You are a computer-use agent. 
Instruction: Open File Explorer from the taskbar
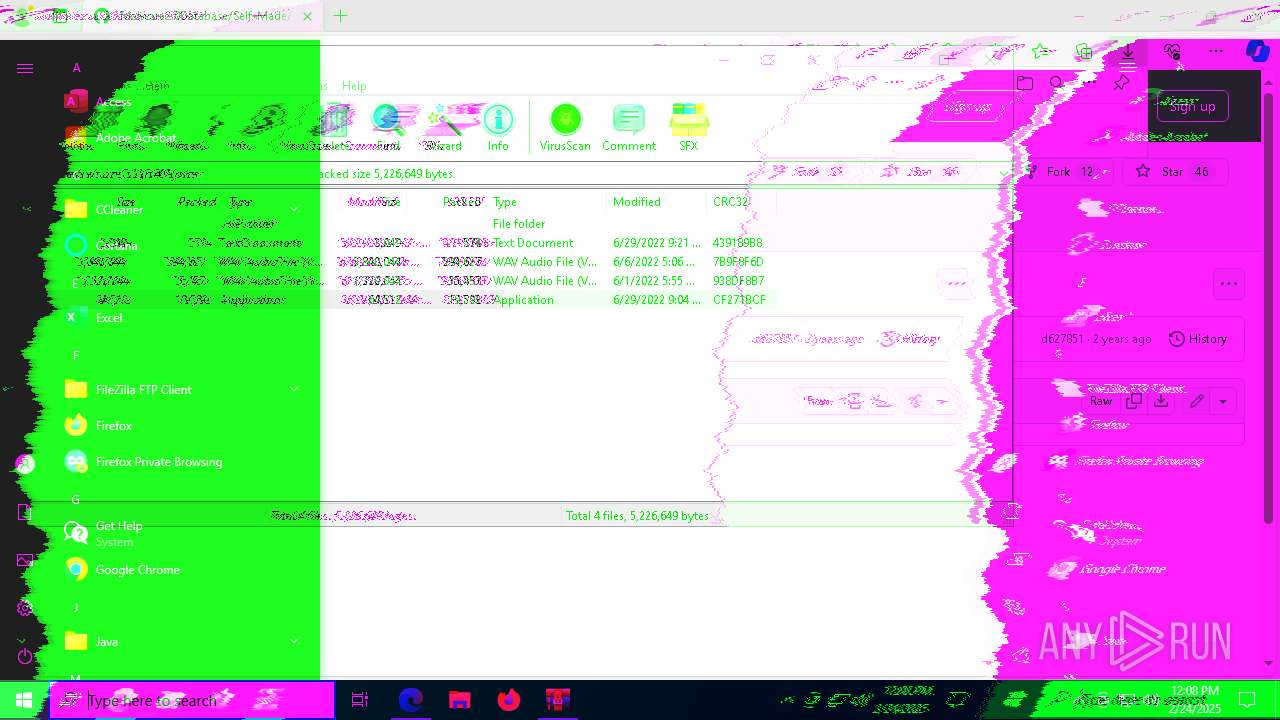pos(460,700)
